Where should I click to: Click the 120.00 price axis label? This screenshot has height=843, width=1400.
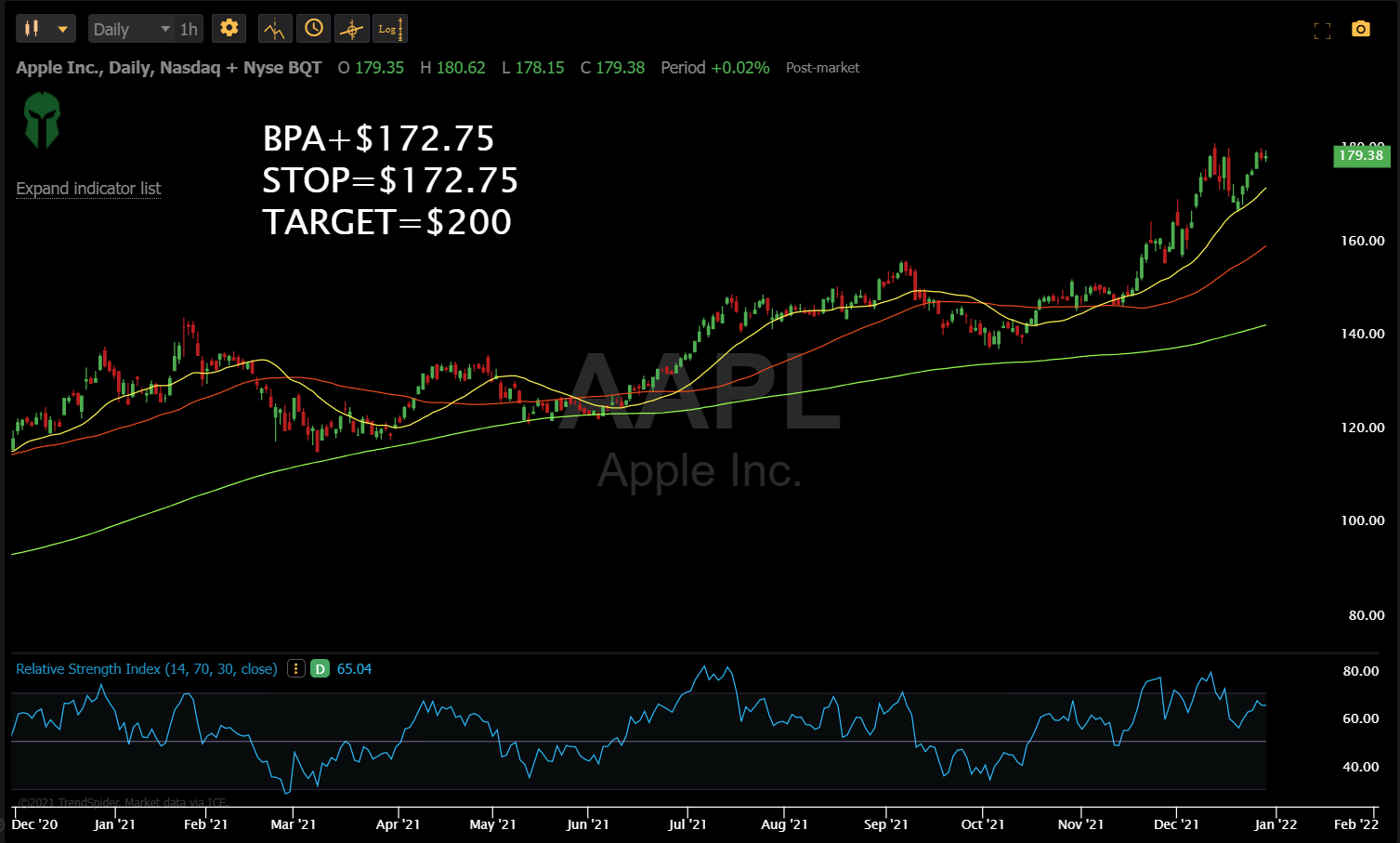1362,428
